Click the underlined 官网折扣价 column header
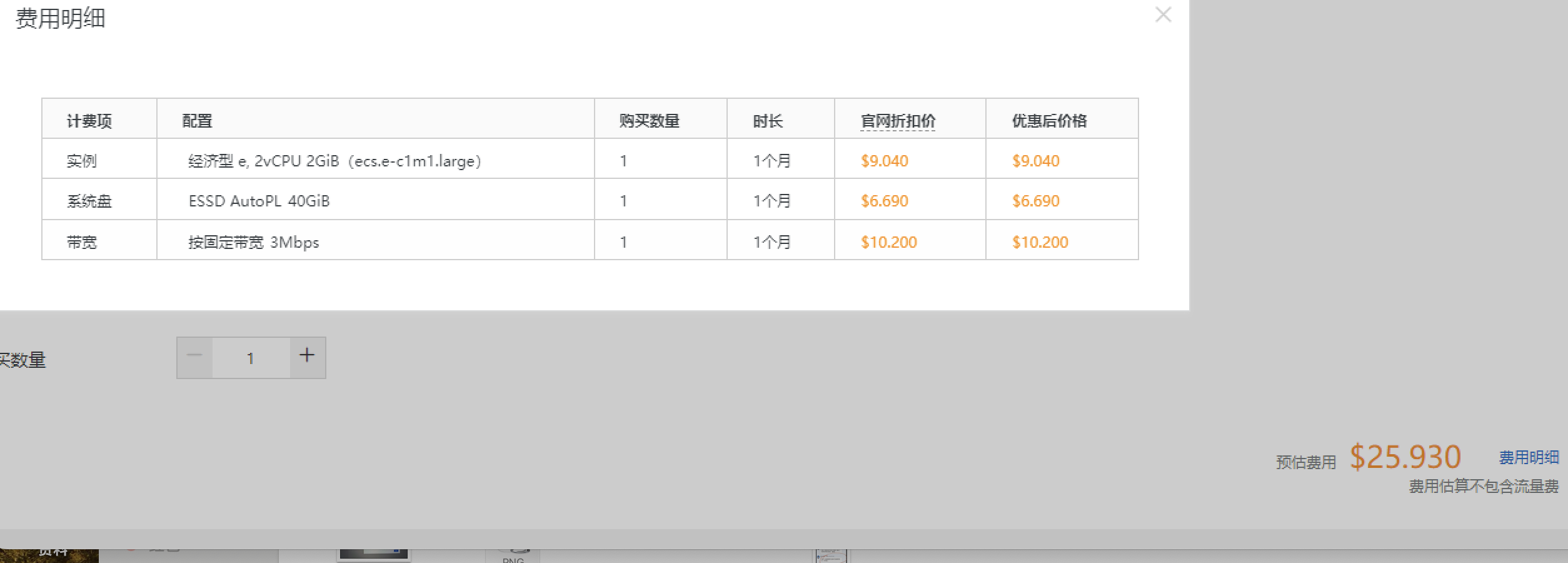This screenshot has height=563, width=1568. [x=898, y=121]
